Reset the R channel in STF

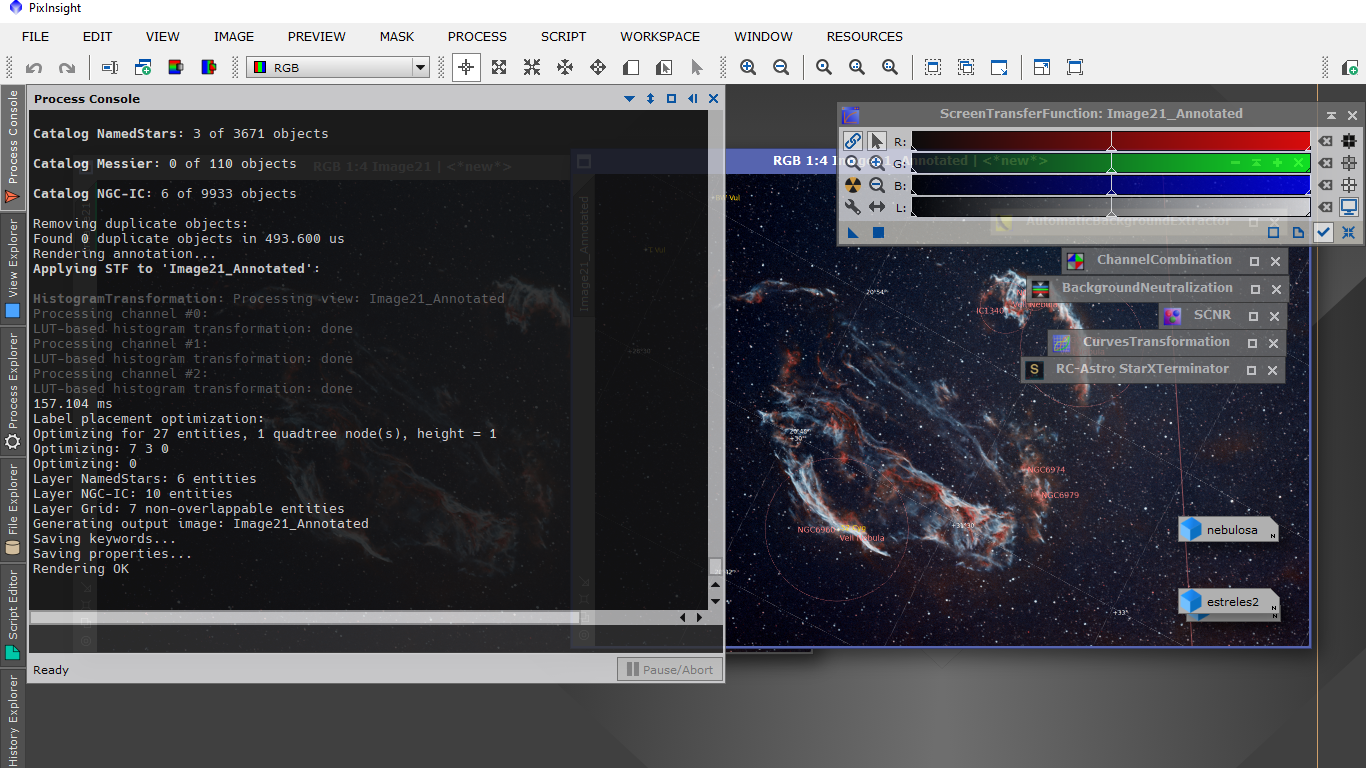[x=1324, y=141]
